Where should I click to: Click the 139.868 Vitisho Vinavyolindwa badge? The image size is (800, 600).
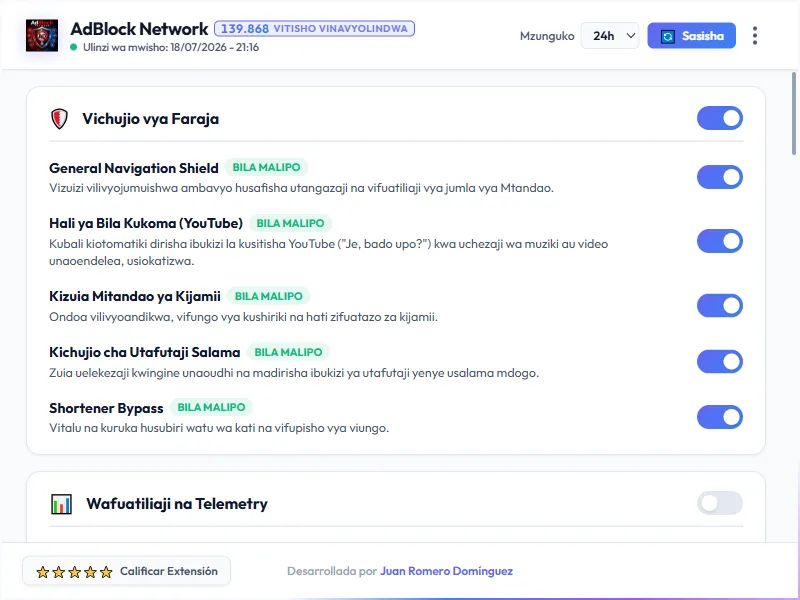314,29
